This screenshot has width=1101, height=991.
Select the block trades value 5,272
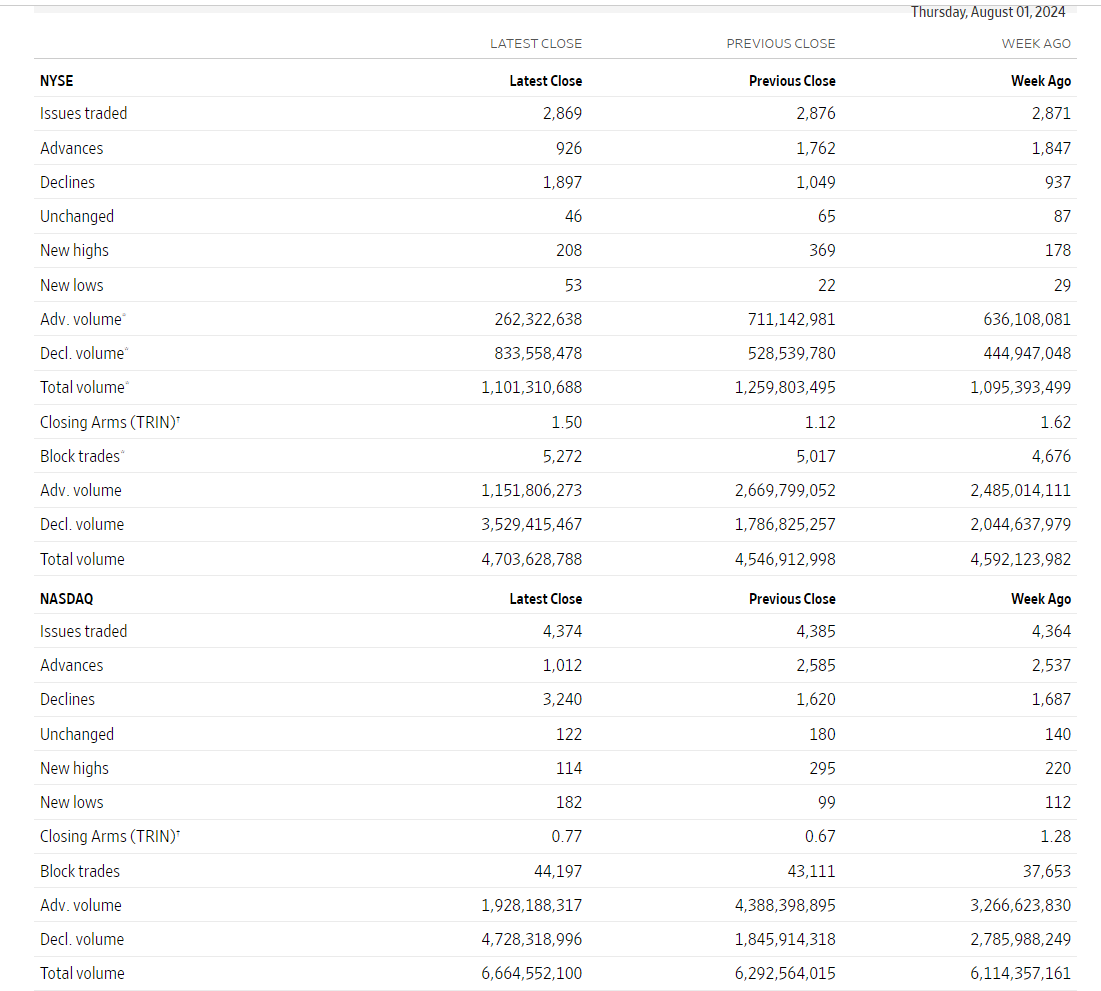[562, 457]
